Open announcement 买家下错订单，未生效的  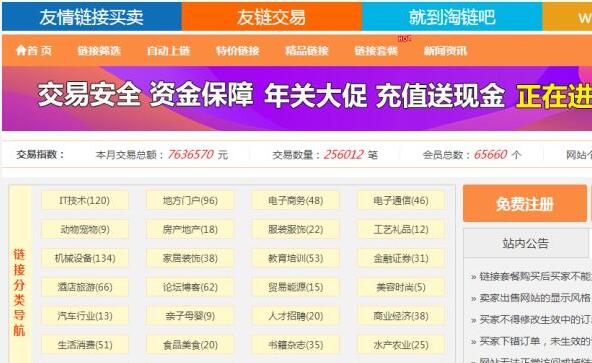[535, 341]
